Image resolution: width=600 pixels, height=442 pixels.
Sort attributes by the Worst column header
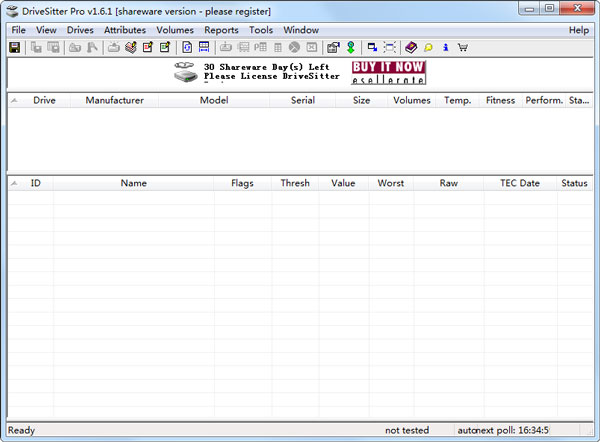pos(391,183)
